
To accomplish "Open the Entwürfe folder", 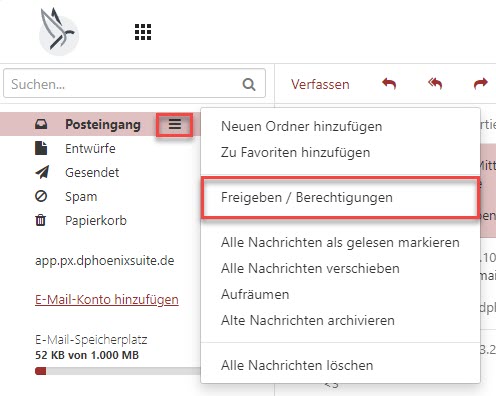I will (x=90, y=148).
